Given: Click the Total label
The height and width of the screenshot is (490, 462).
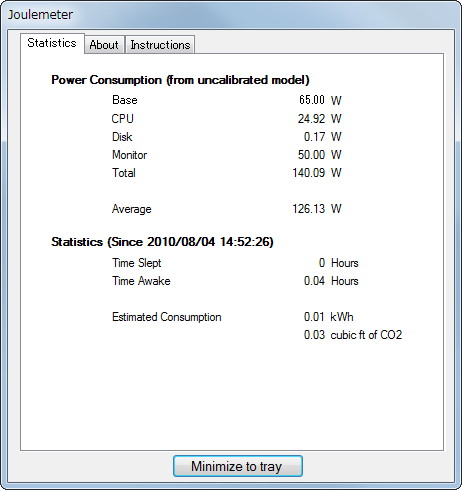Looking at the screenshot, I should click(124, 173).
